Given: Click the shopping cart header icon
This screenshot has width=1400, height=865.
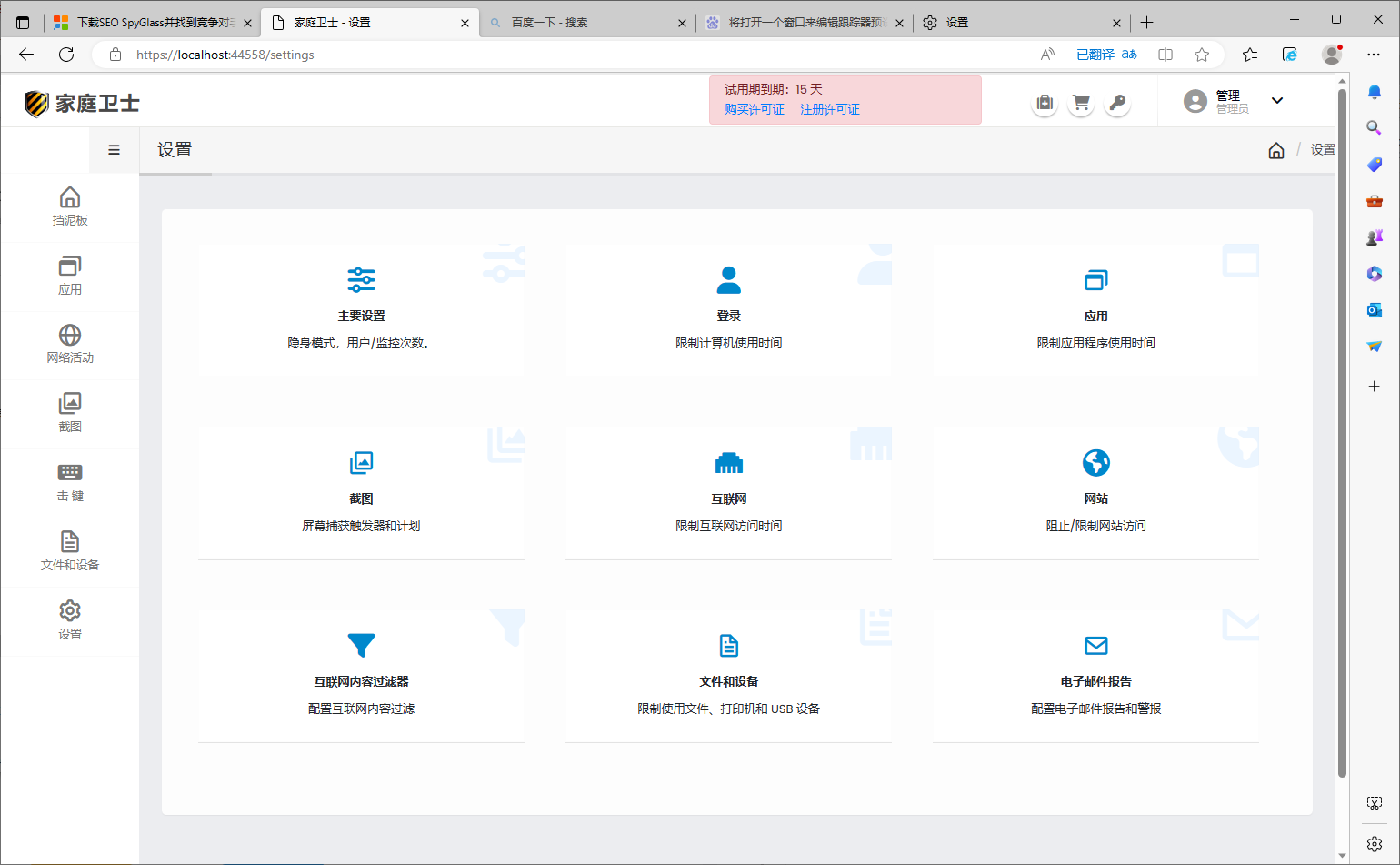Looking at the screenshot, I should (x=1081, y=103).
